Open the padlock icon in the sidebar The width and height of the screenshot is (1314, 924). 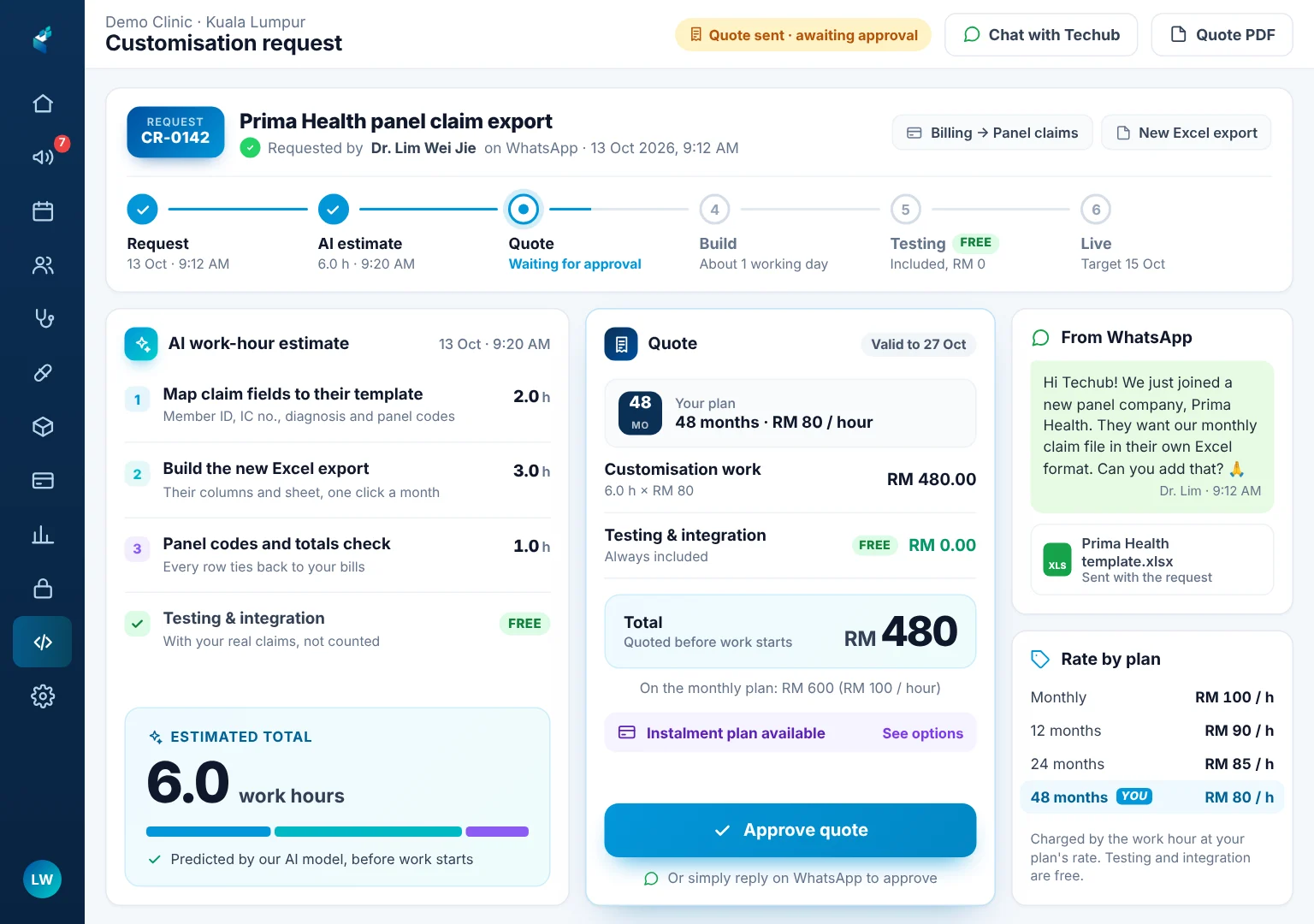pos(43,589)
